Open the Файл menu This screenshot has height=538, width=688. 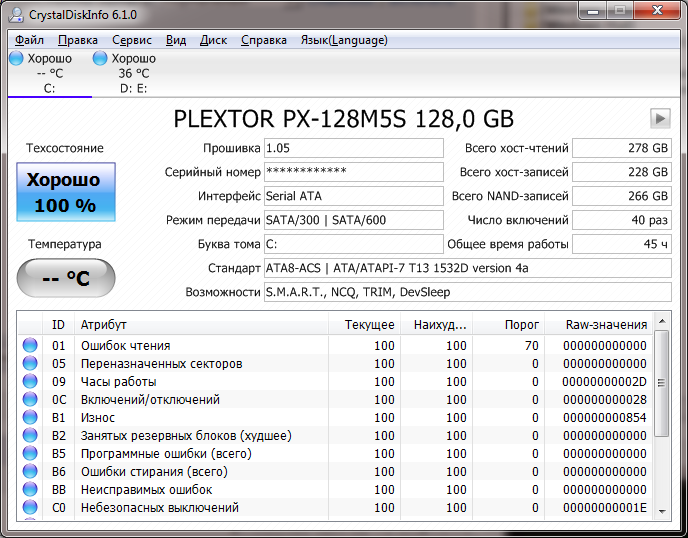(x=29, y=40)
